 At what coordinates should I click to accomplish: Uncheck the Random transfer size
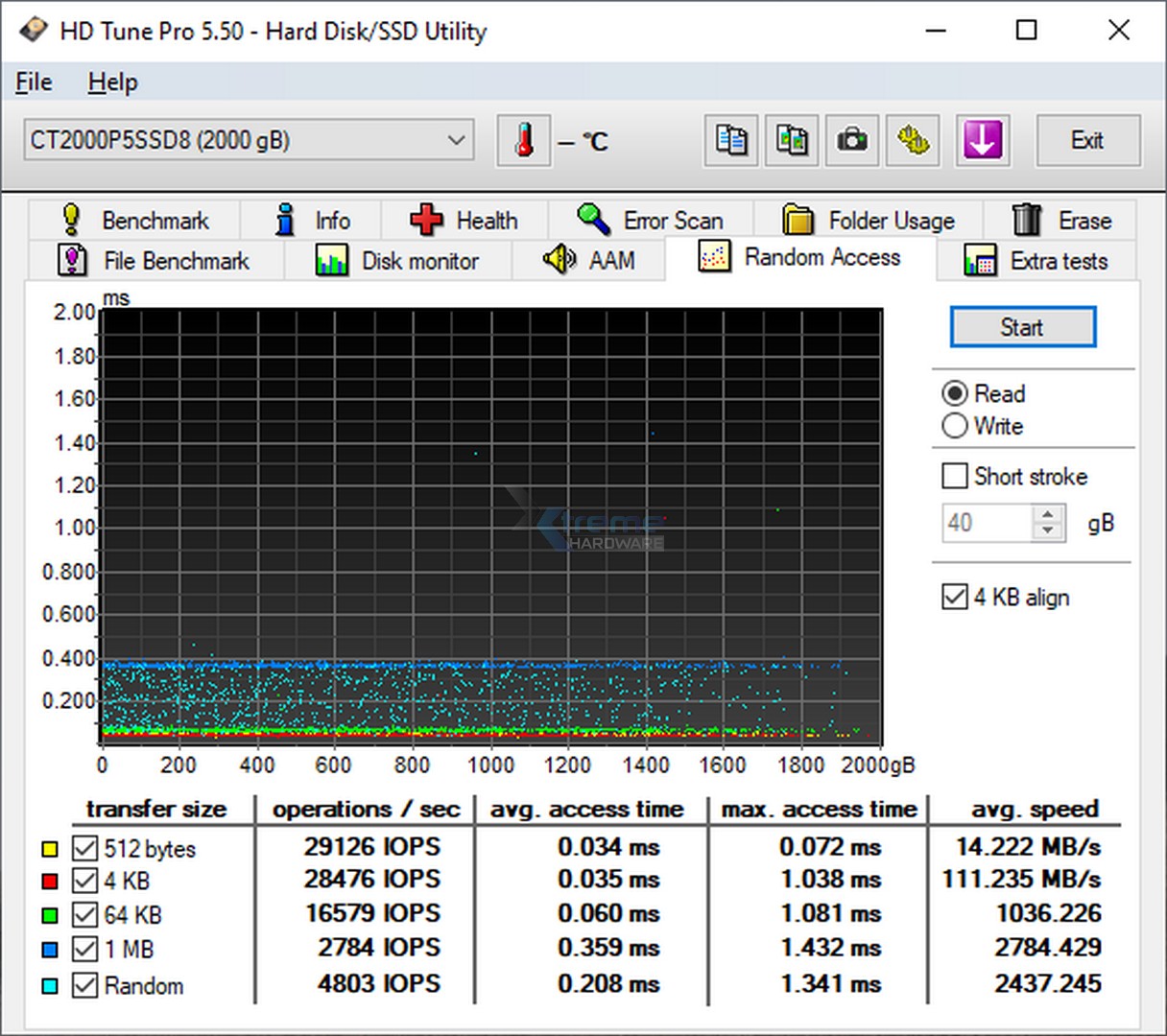click(x=84, y=984)
